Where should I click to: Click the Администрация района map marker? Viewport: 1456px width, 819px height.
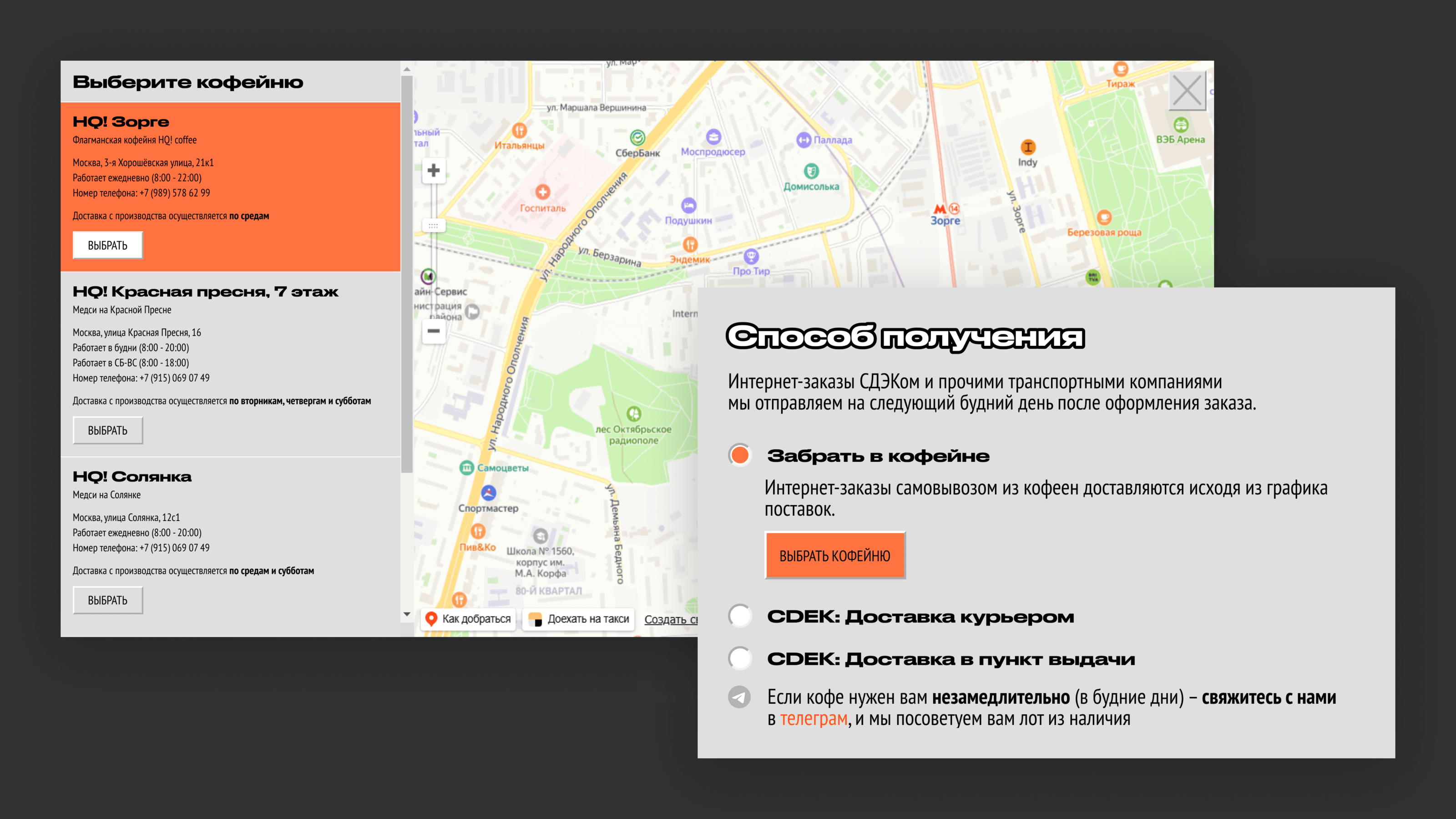(472, 311)
